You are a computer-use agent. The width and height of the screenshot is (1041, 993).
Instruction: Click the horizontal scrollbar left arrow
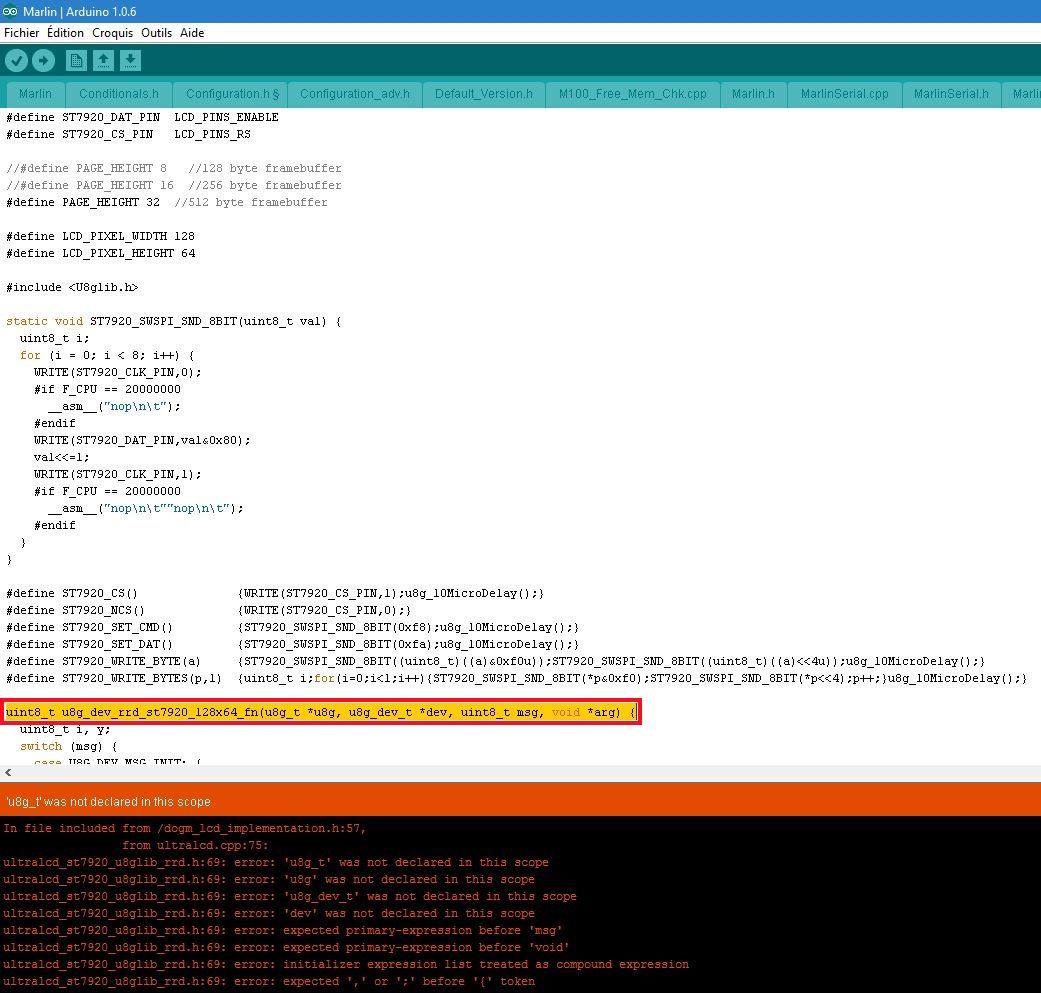click(8, 773)
